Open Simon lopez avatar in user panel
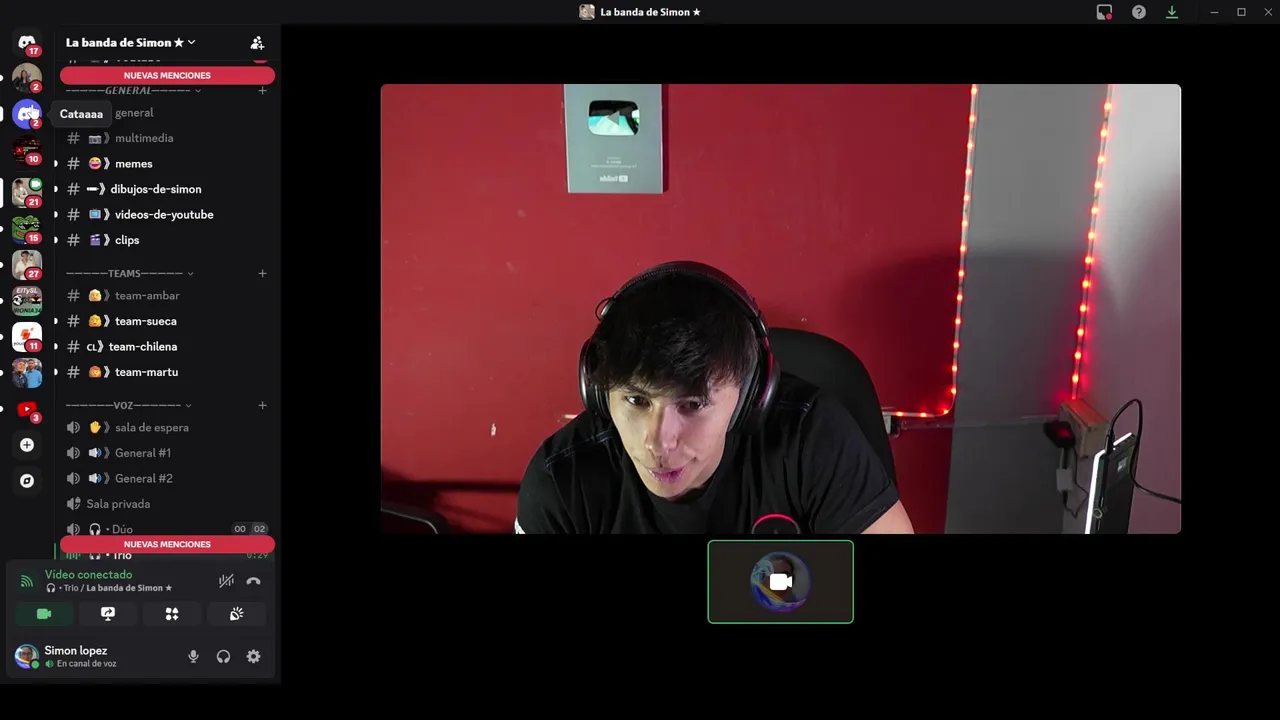Screen dimensions: 1280x720 point(26,656)
